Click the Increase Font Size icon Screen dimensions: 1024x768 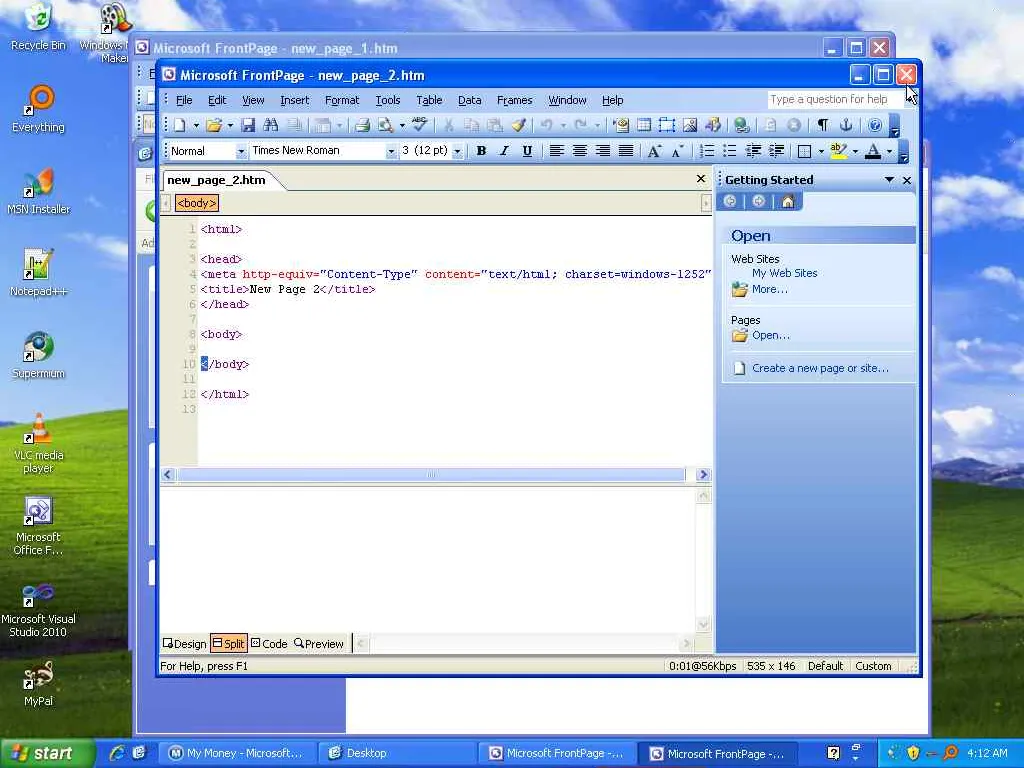pyautogui.click(x=654, y=151)
